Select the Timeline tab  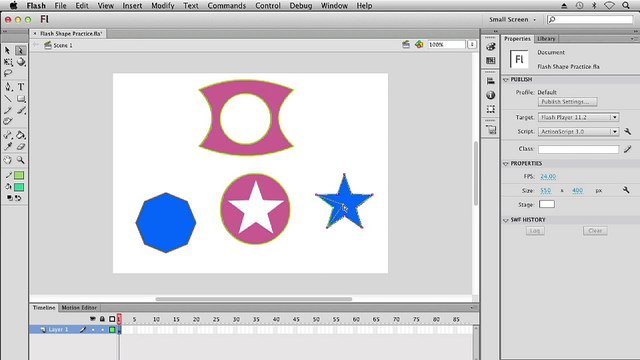click(44, 307)
